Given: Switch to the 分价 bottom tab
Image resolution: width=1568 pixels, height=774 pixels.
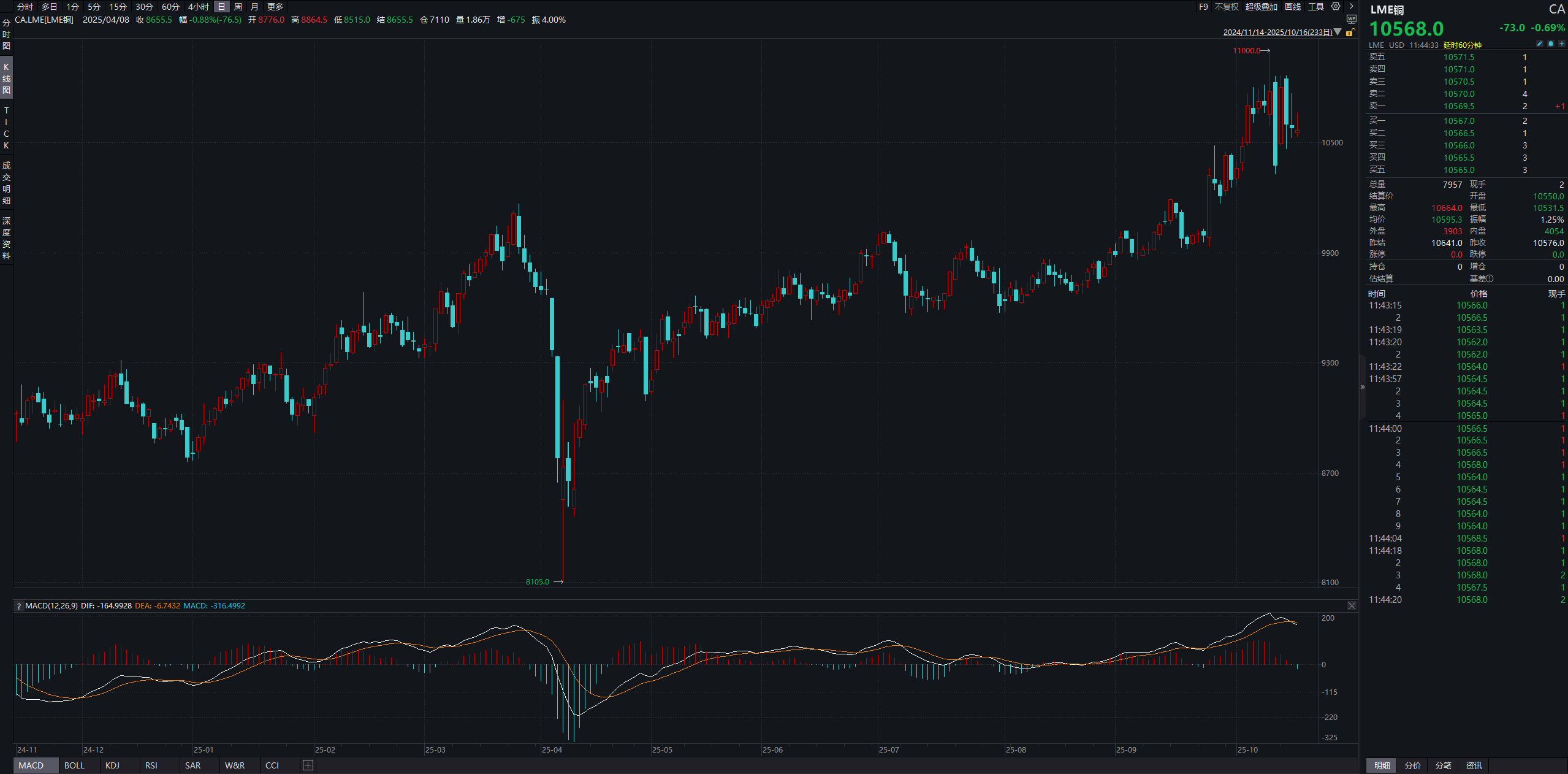Looking at the screenshot, I should 1413,765.
